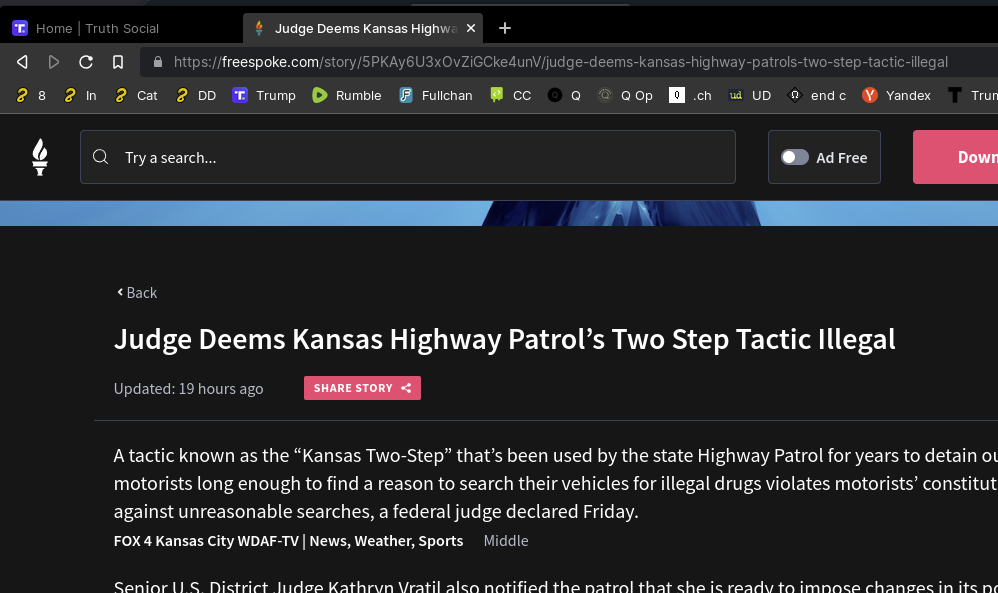Screen dimensions: 998x593
Task: Open the UD bookmark
Action: 750,95
